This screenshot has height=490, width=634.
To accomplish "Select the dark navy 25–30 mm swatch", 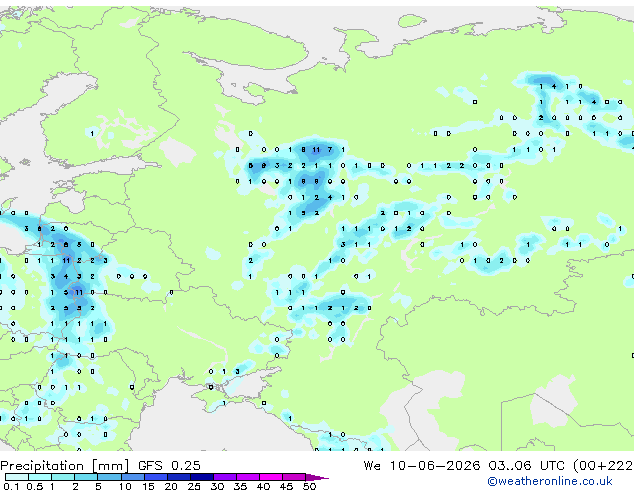I will click(x=202, y=477).
